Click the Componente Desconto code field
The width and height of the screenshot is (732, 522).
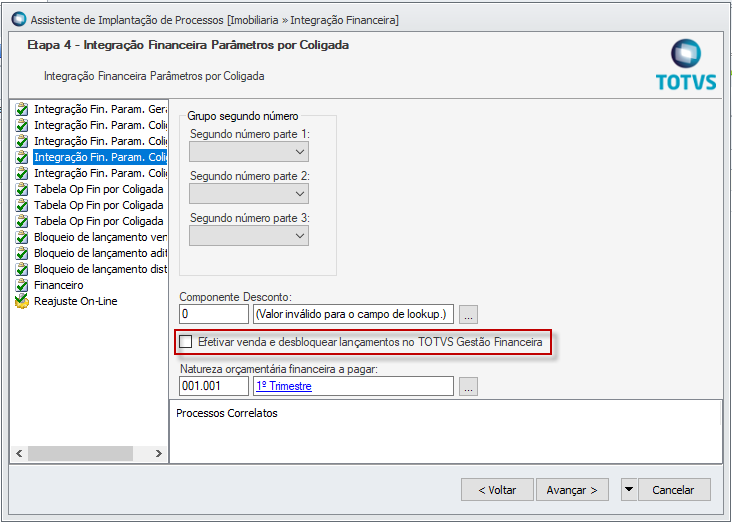(x=214, y=314)
